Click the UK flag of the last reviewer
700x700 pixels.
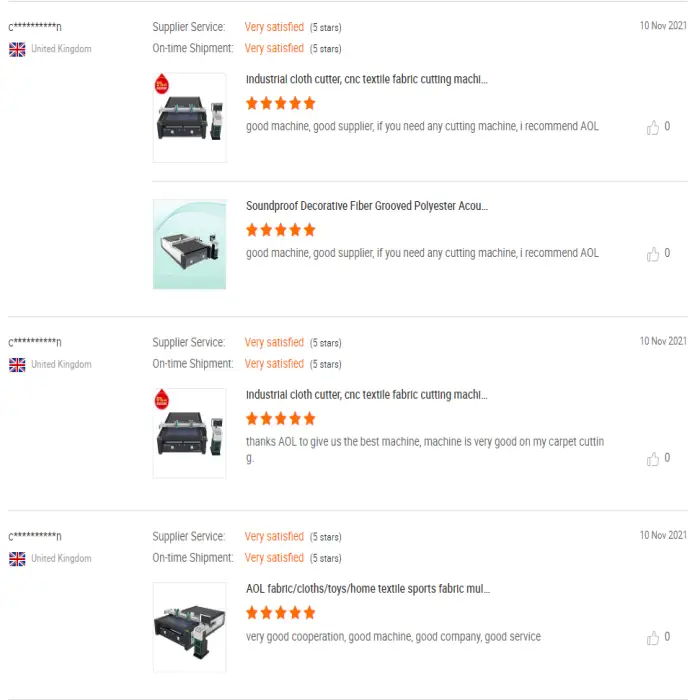point(17,559)
